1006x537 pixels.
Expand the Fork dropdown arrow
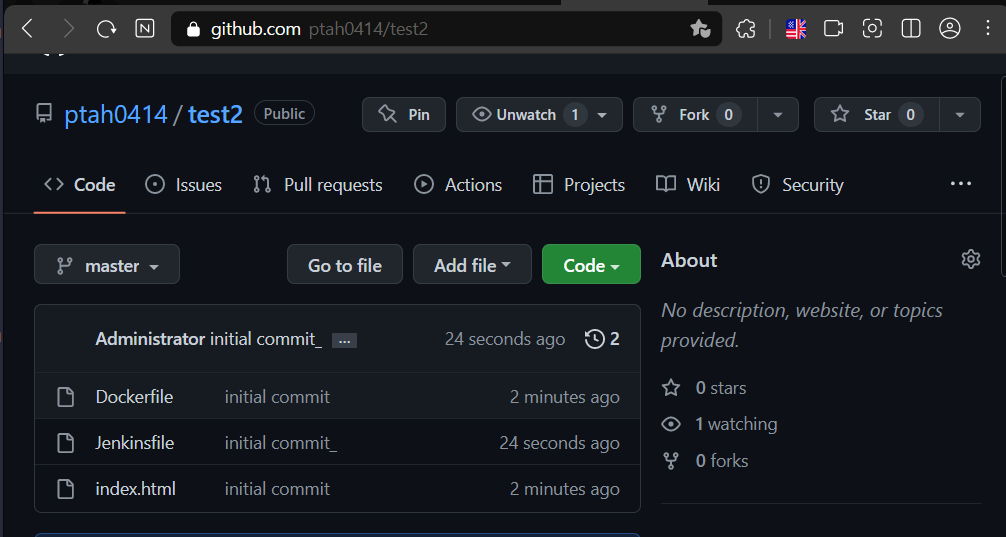(778, 115)
